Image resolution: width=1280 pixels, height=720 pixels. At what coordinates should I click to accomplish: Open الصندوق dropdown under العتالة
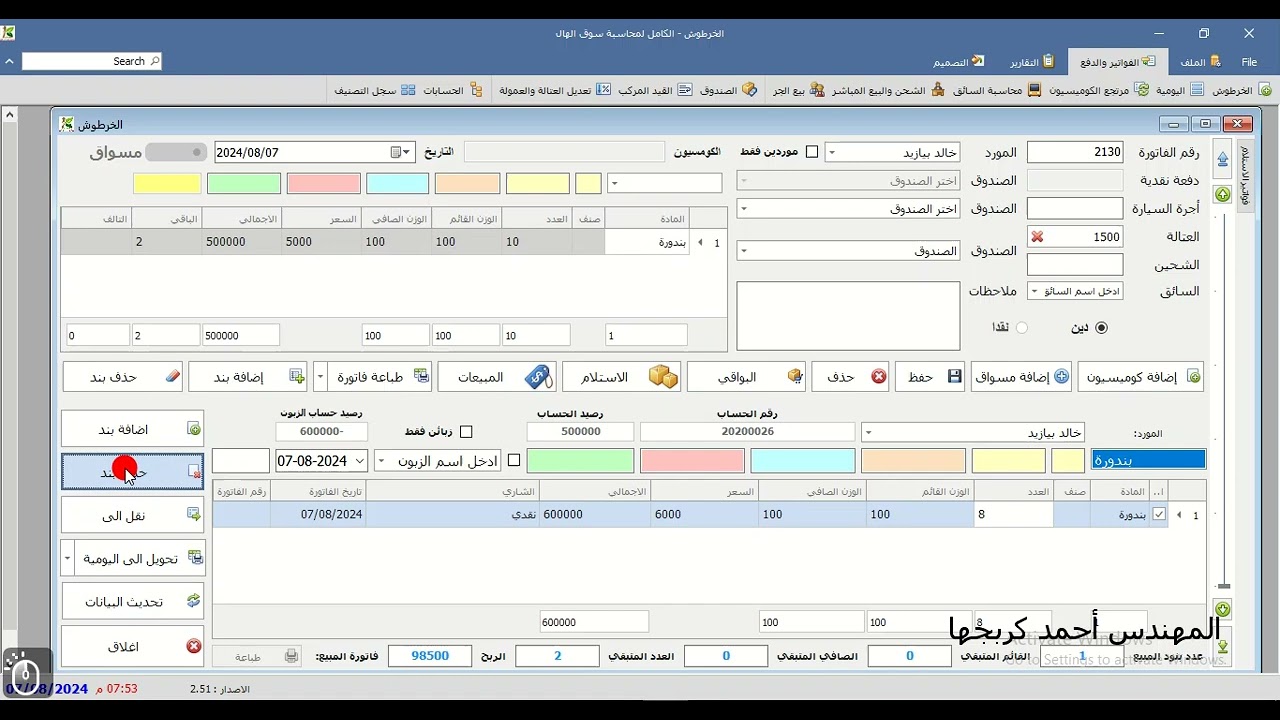[745, 251]
